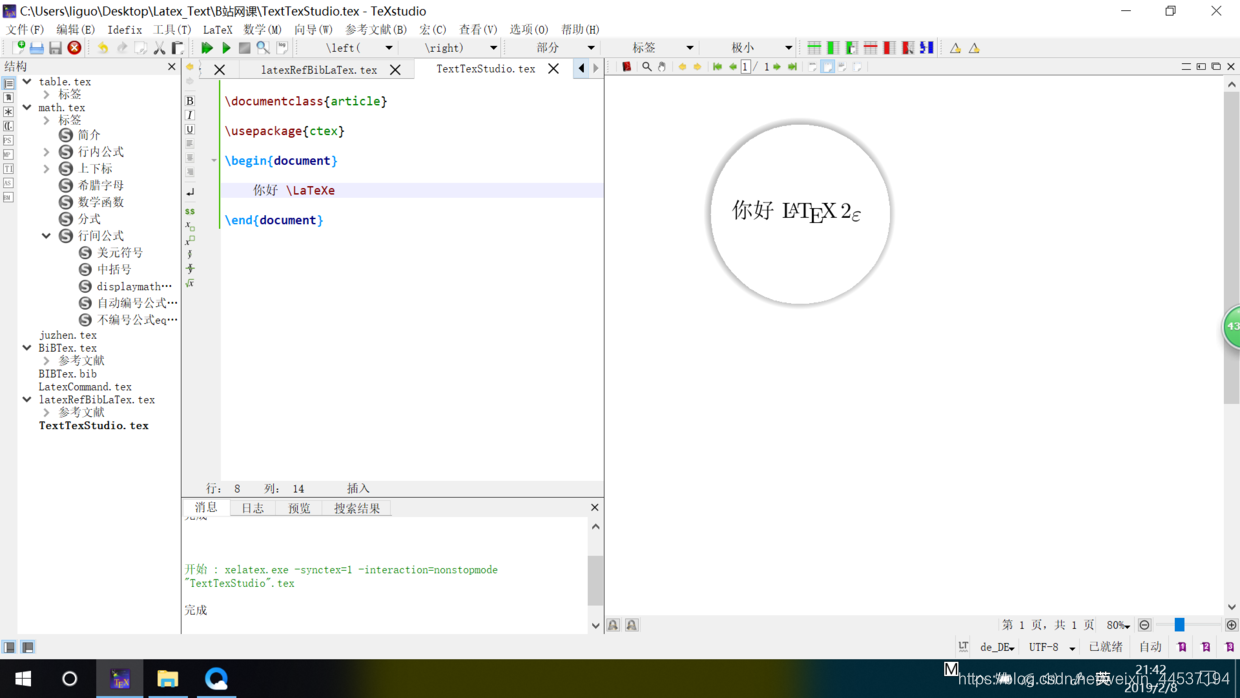Click the table add-column green icon
The width and height of the screenshot is (1240, 698).
pos(833,48)
